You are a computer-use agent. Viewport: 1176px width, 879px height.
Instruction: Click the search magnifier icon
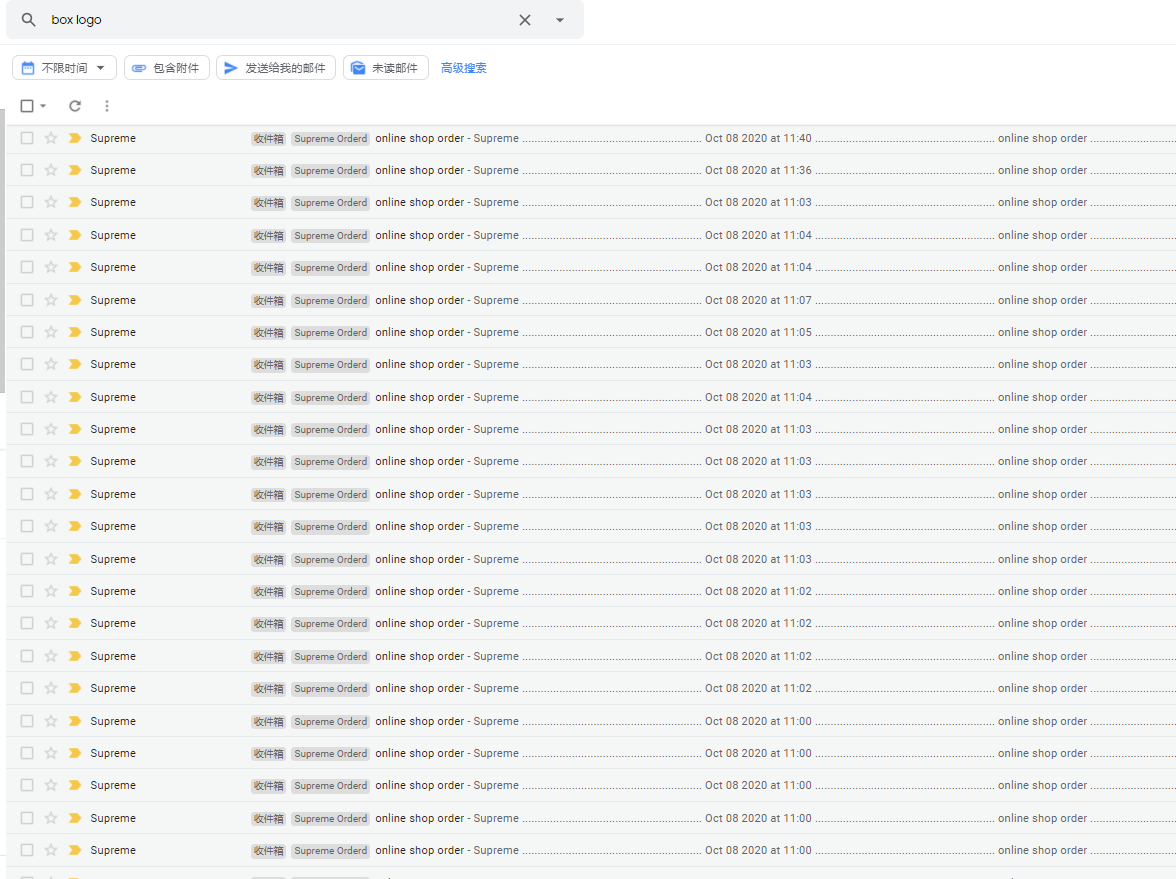28,20
